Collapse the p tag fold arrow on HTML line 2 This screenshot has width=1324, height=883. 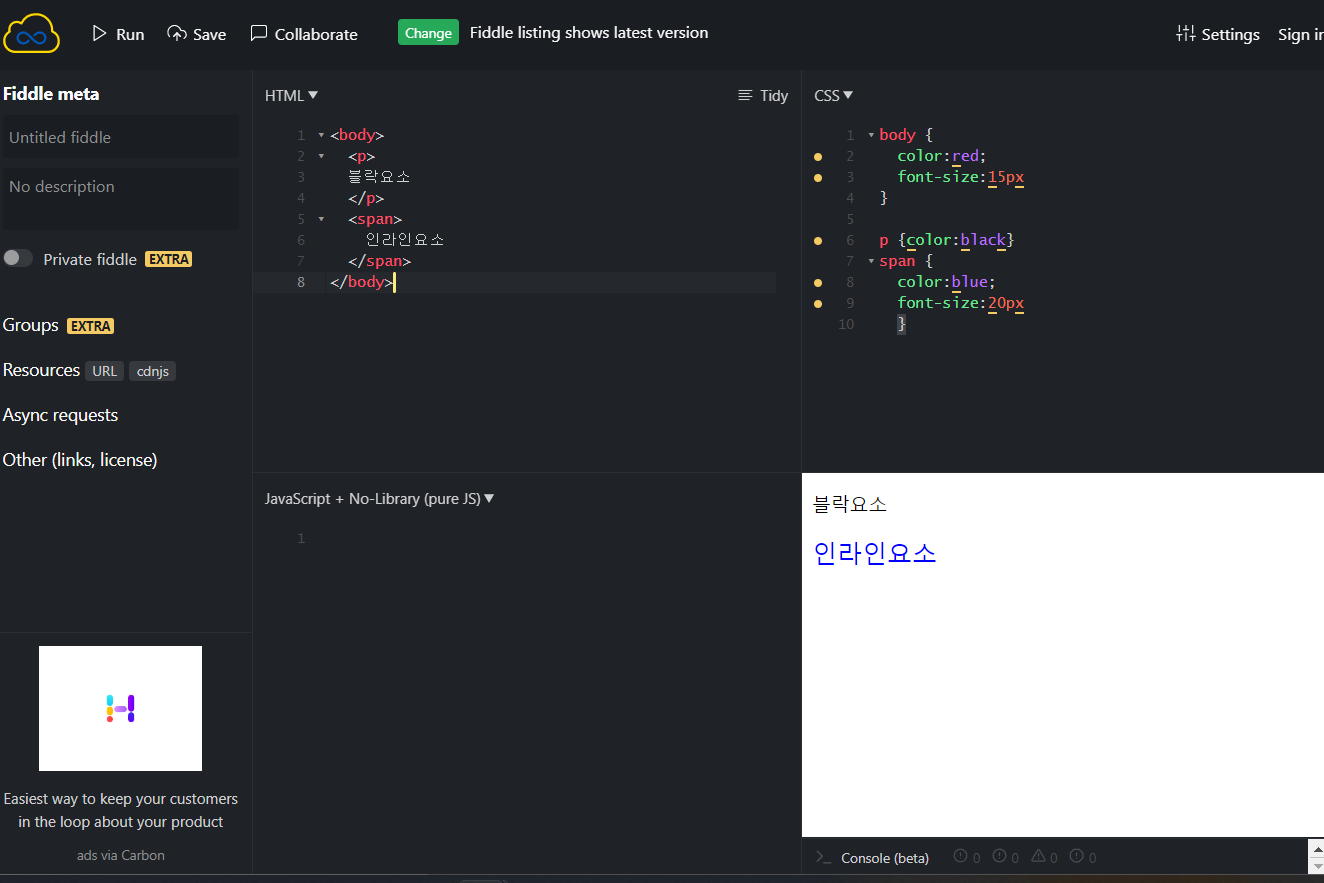321,156
